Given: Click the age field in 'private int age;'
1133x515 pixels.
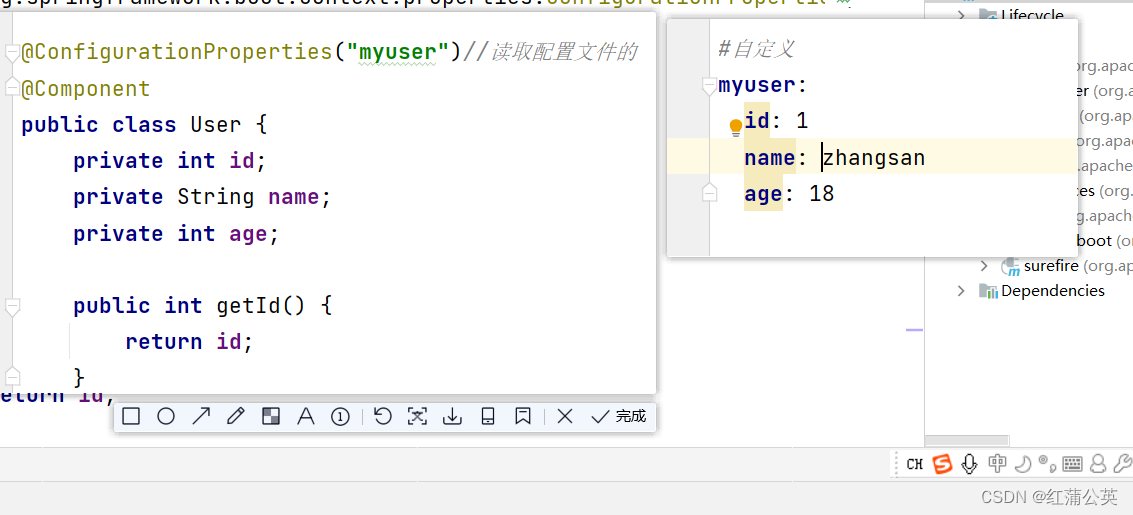Looking at the screenshot, I should point(248,233).
